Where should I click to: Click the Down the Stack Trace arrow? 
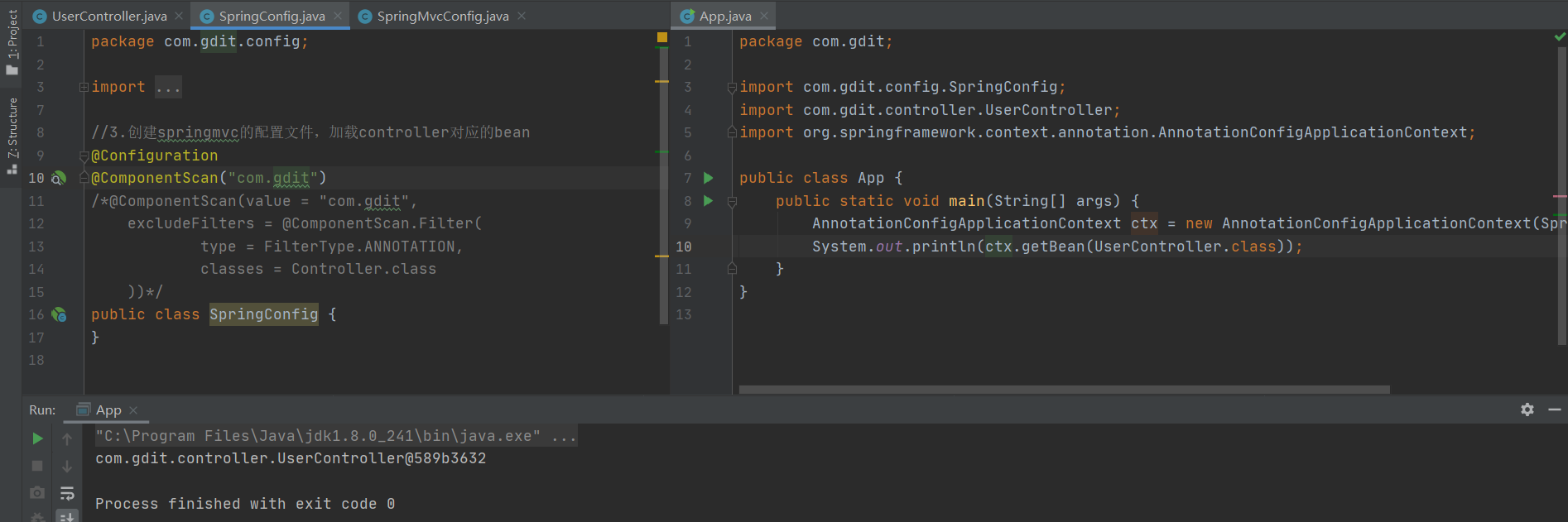click(x=67, y=466)
